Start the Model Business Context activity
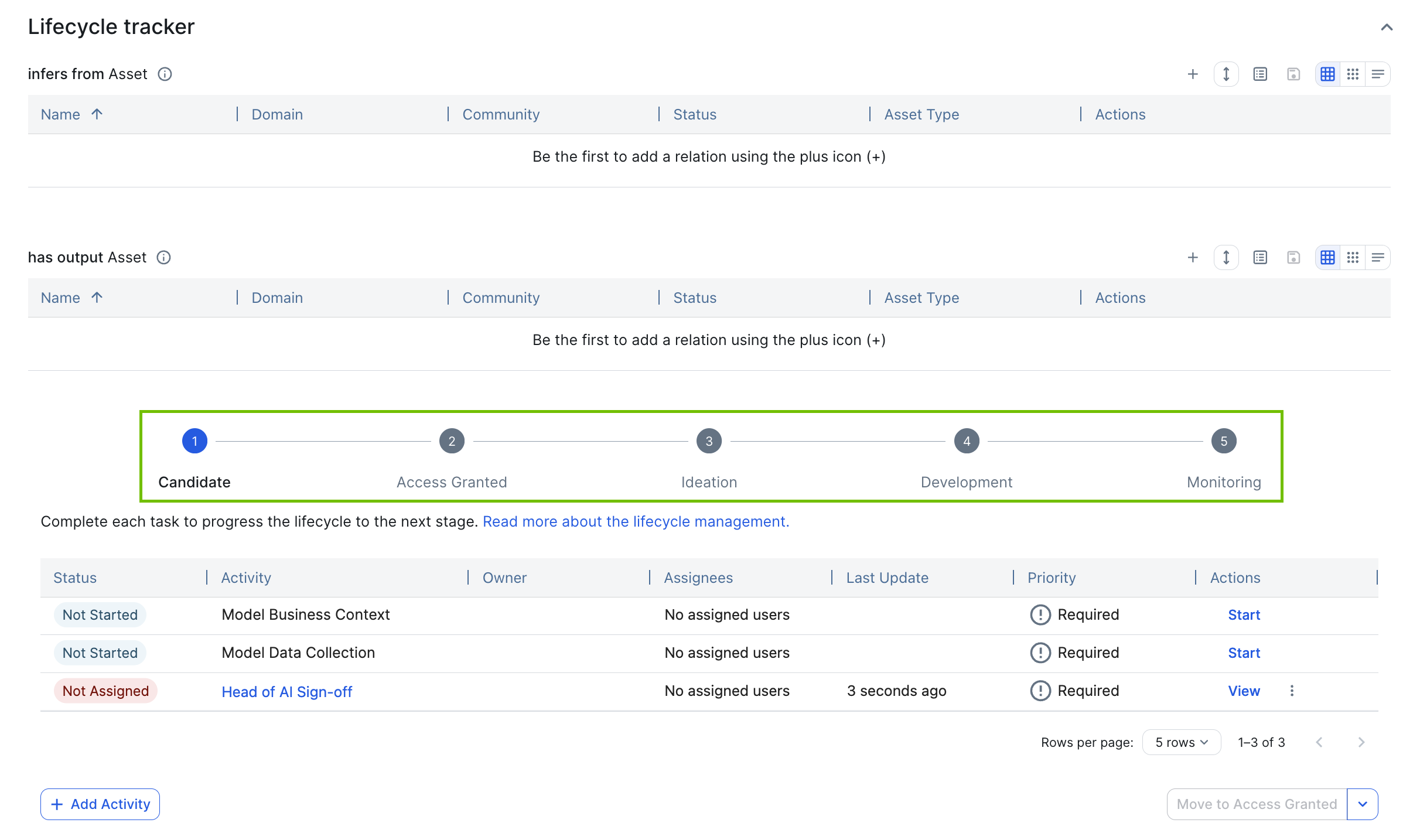 tap(1244, 615)
